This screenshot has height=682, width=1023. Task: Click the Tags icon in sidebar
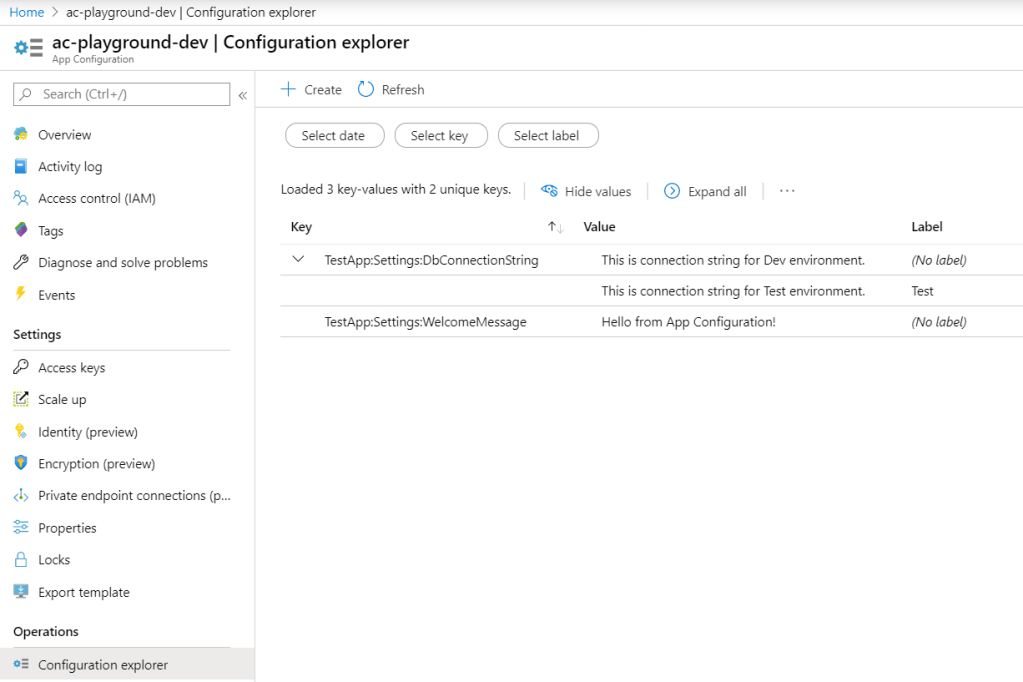pos(21,230)
